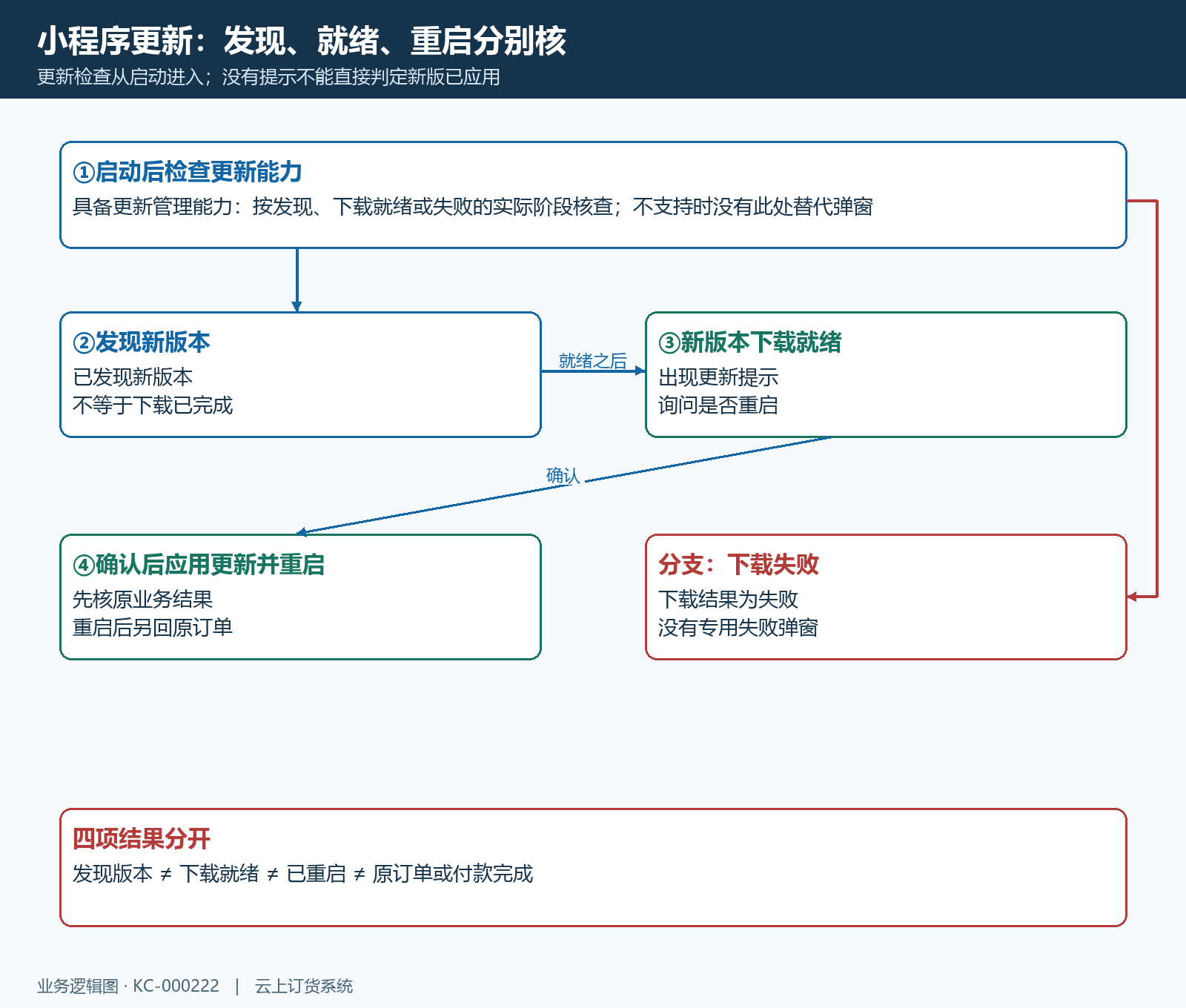
Task: Click the line 发现版本 ≠ 下载就绪 ≠ 已重启
Action: pos(303,874)
